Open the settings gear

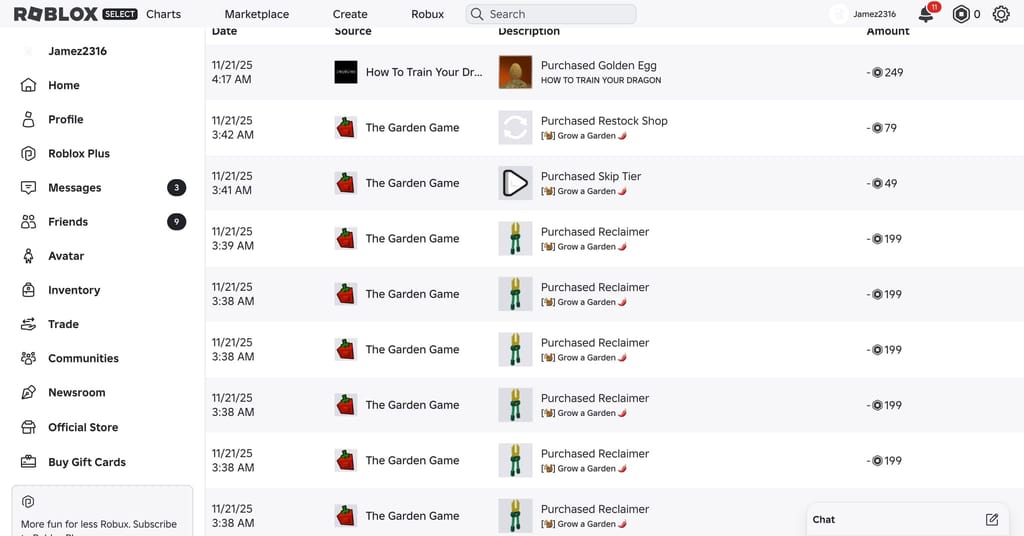[x=1000, y=14]
